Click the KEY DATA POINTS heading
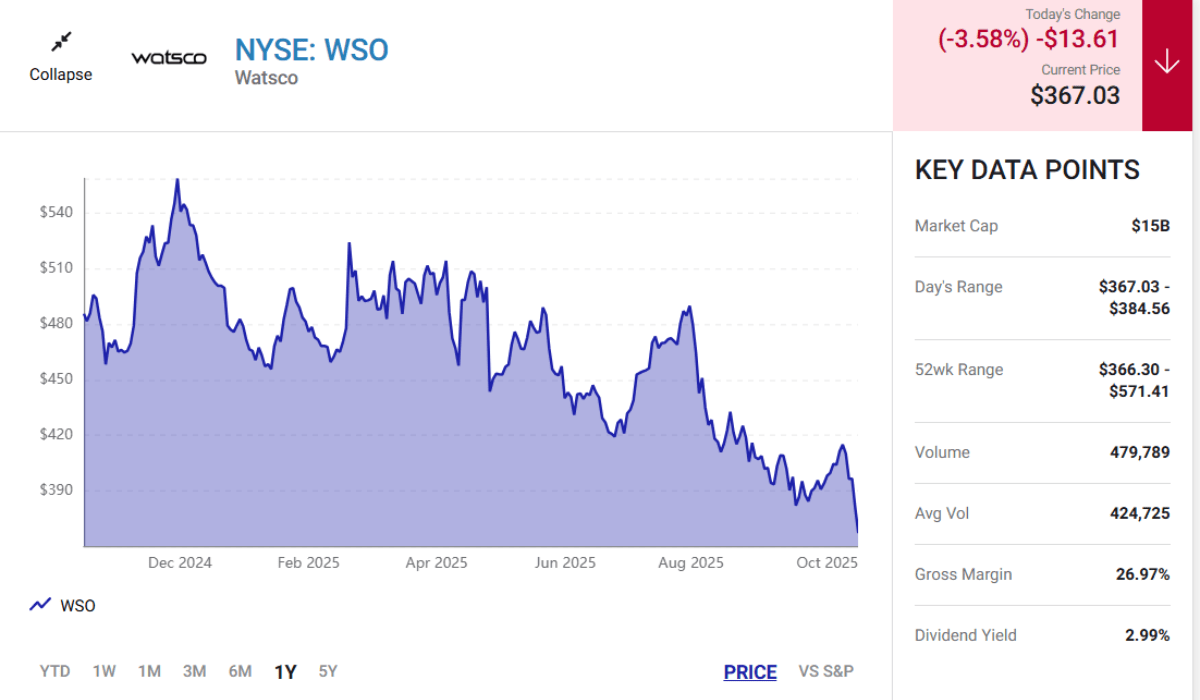This screenshot has height=700, width=1200. point(1027,170)
